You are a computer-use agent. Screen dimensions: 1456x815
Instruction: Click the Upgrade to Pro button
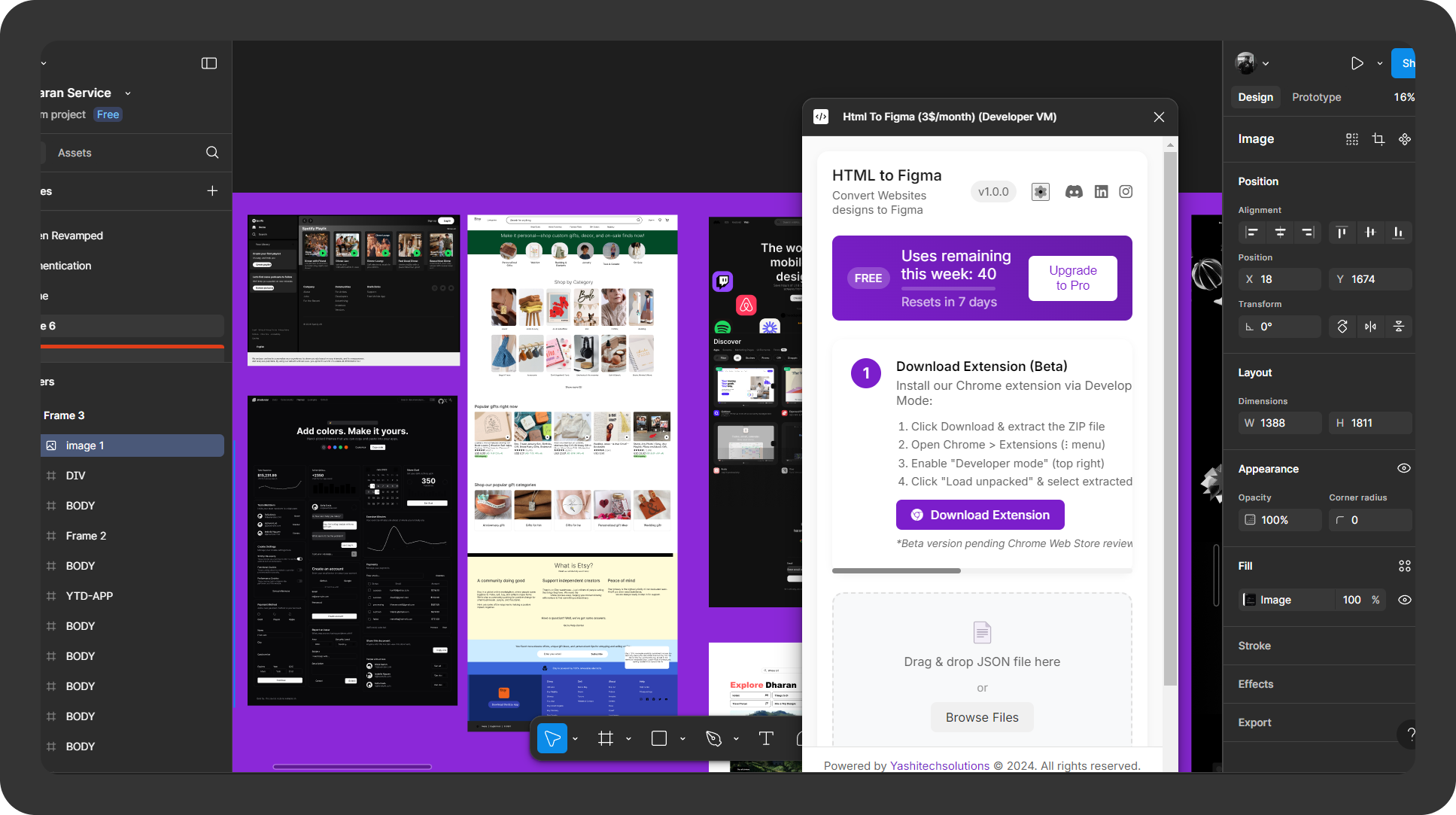click(x=1073, y=278)
